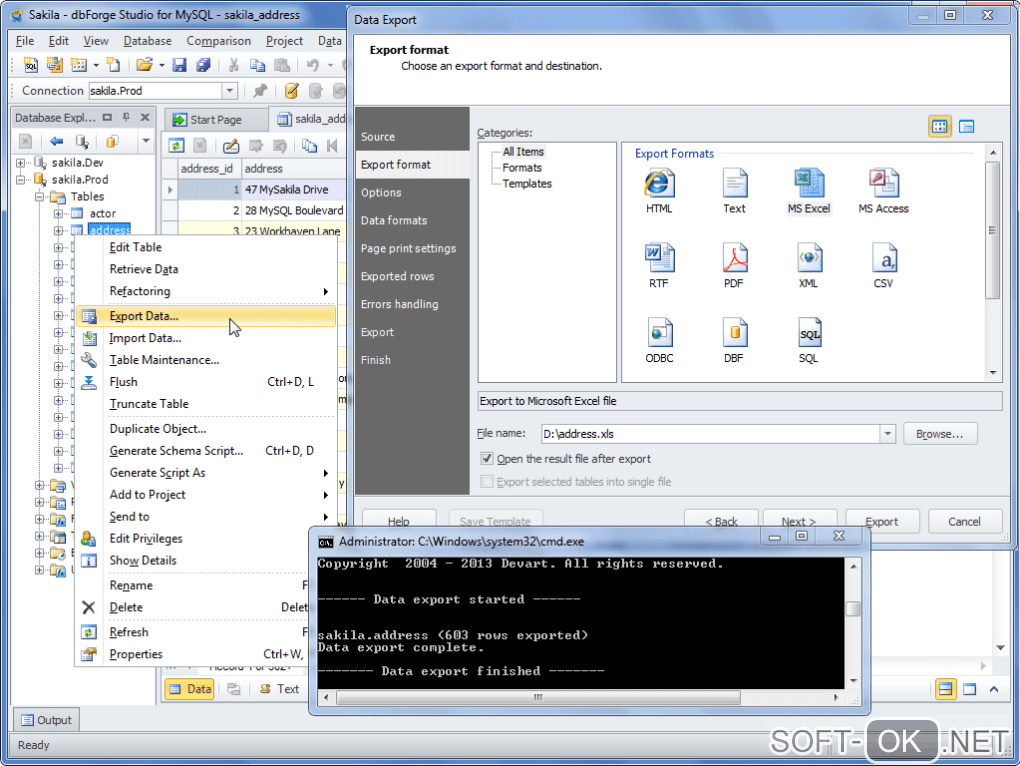Click the pencil edit icon on Connection toolbar
Viewport: 1020px width, 766px height.
[x=291, y=91]
